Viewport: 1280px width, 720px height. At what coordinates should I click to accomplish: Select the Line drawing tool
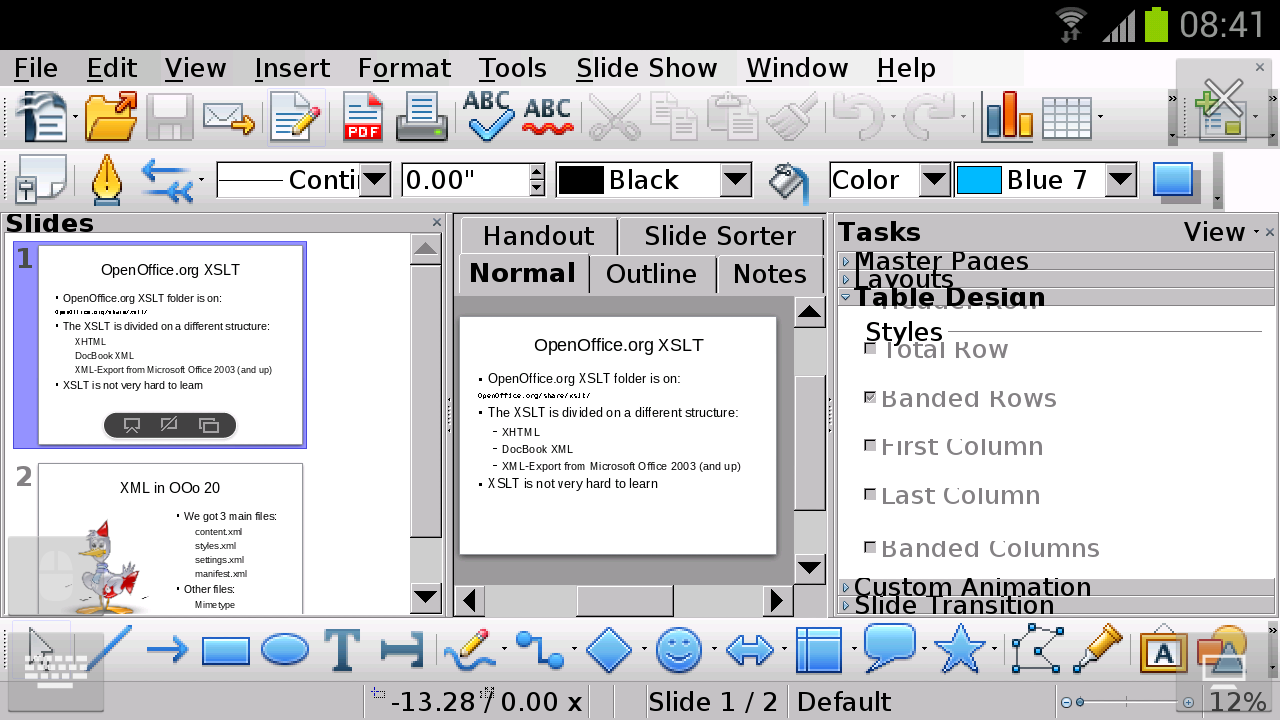(x=108, y=650)
